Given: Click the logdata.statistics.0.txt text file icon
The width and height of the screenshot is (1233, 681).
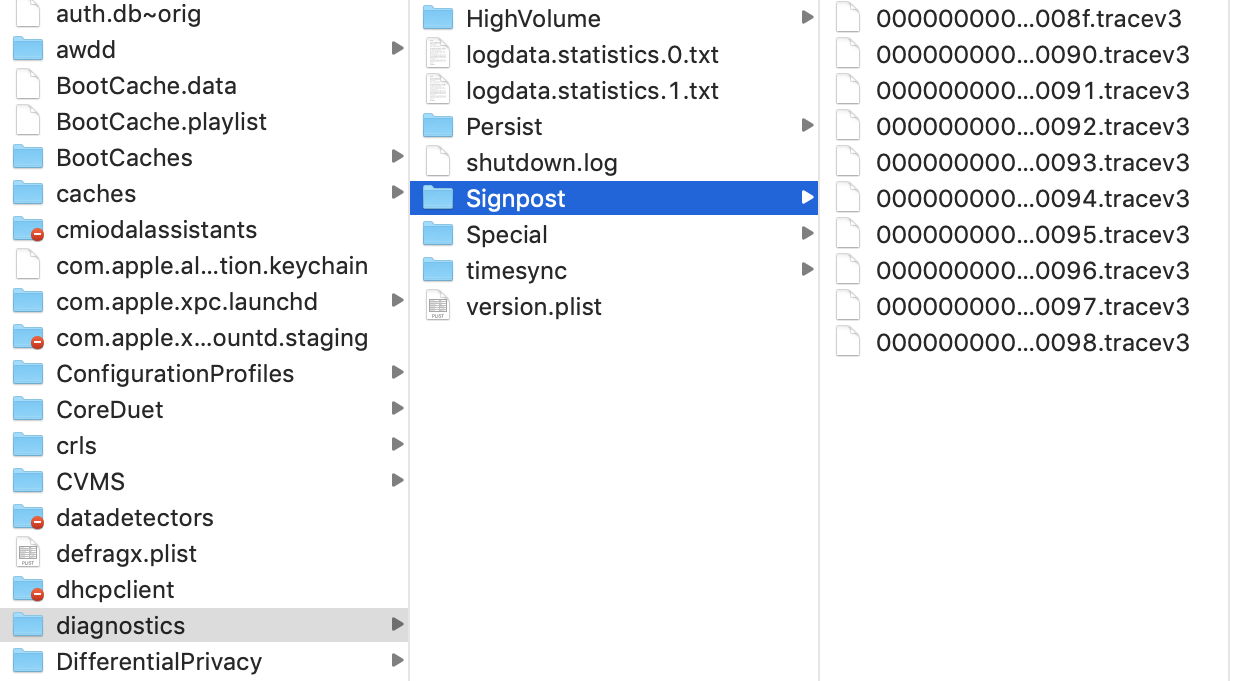Looking at the screenshot, I should pos(438,54).
